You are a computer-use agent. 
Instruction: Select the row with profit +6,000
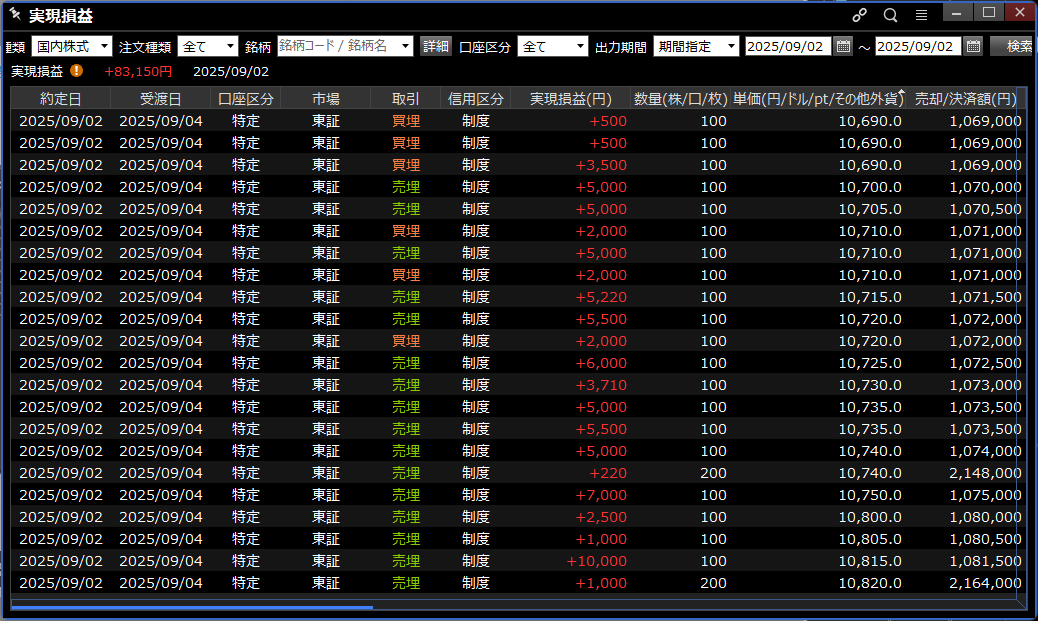pos(516,363)
